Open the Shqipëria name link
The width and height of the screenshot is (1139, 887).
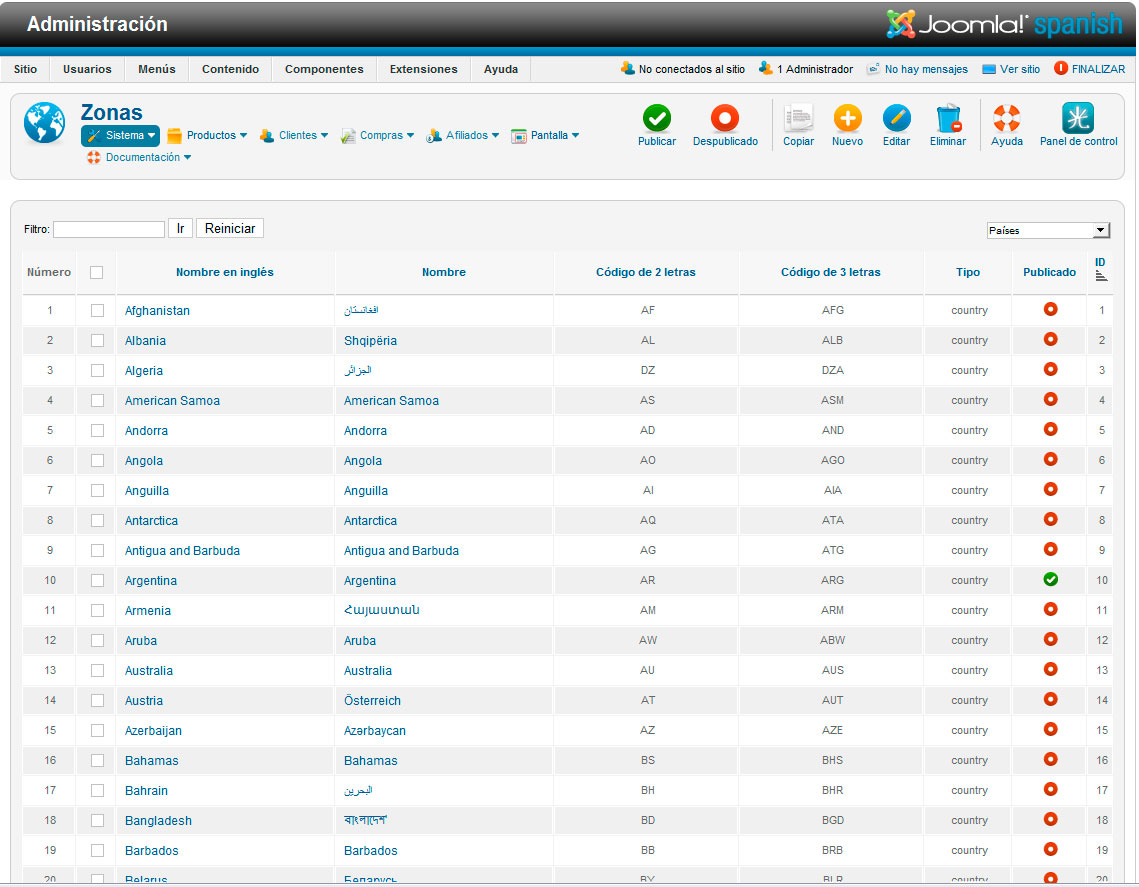click(x=370, y=341)
